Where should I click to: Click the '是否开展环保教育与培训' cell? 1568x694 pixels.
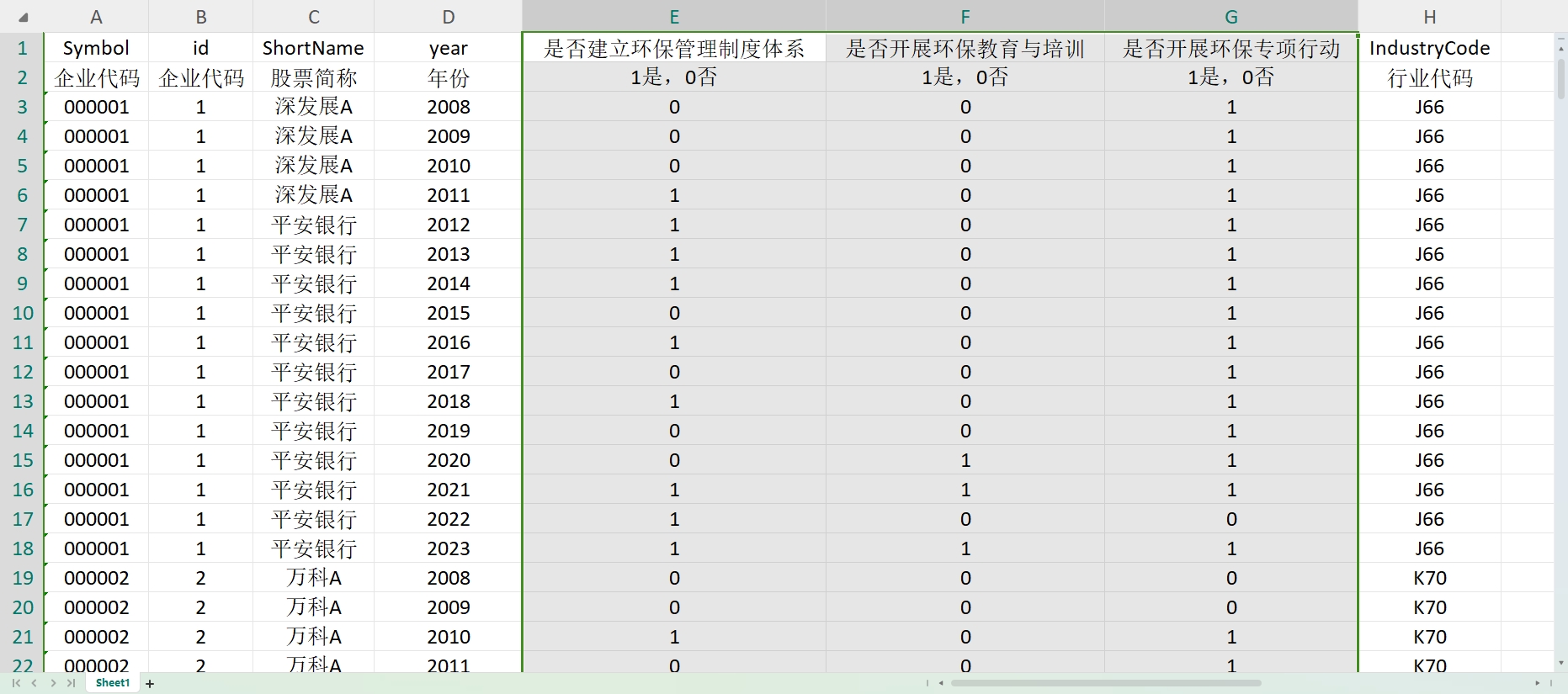(965, 48)
